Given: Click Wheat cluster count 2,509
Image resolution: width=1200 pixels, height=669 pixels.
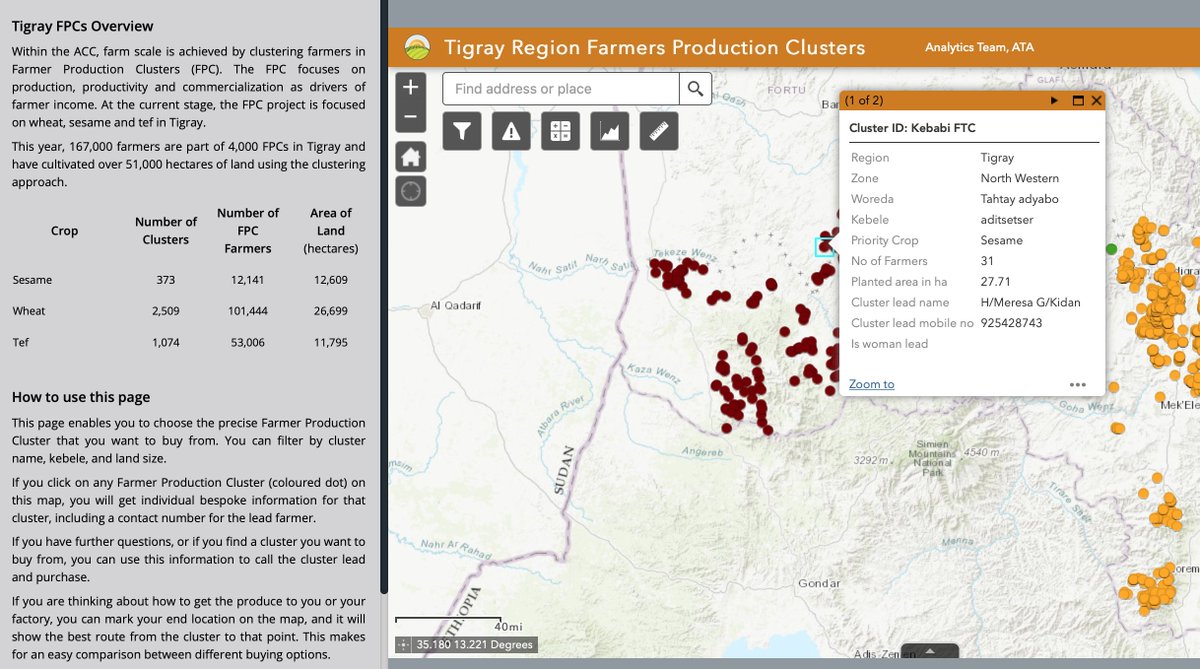Looking at the screenshot, I should tap(166, 311).
